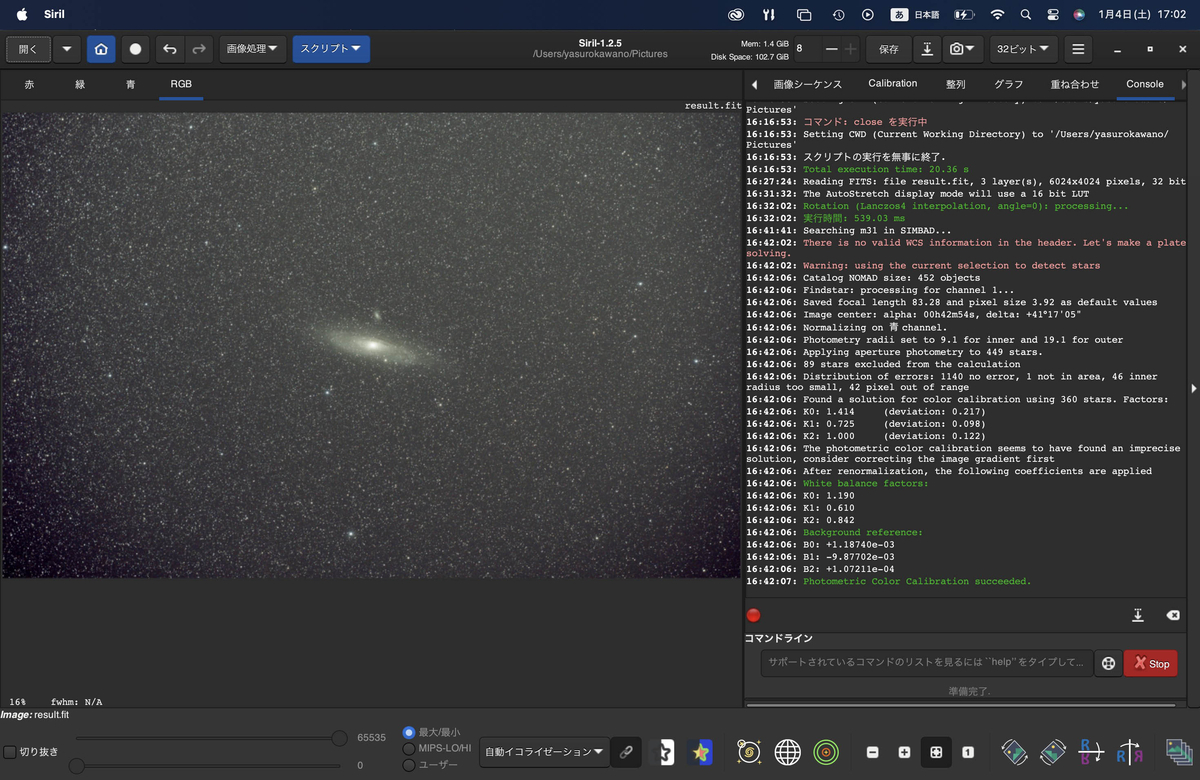This screenshot has width=1200, height=780.
Task: Switch to the Console tab
Action: point(1145,84)
